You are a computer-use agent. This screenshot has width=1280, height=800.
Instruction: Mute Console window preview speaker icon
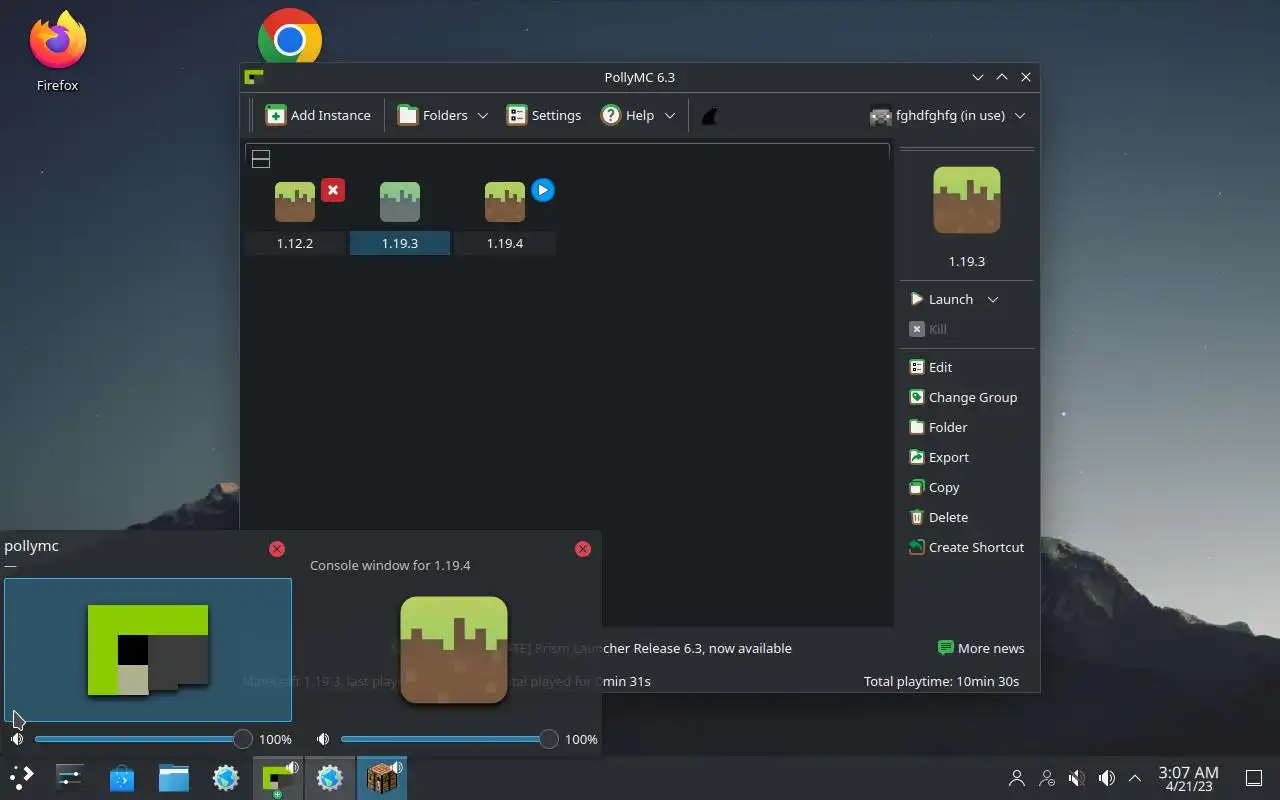[323, 739]
